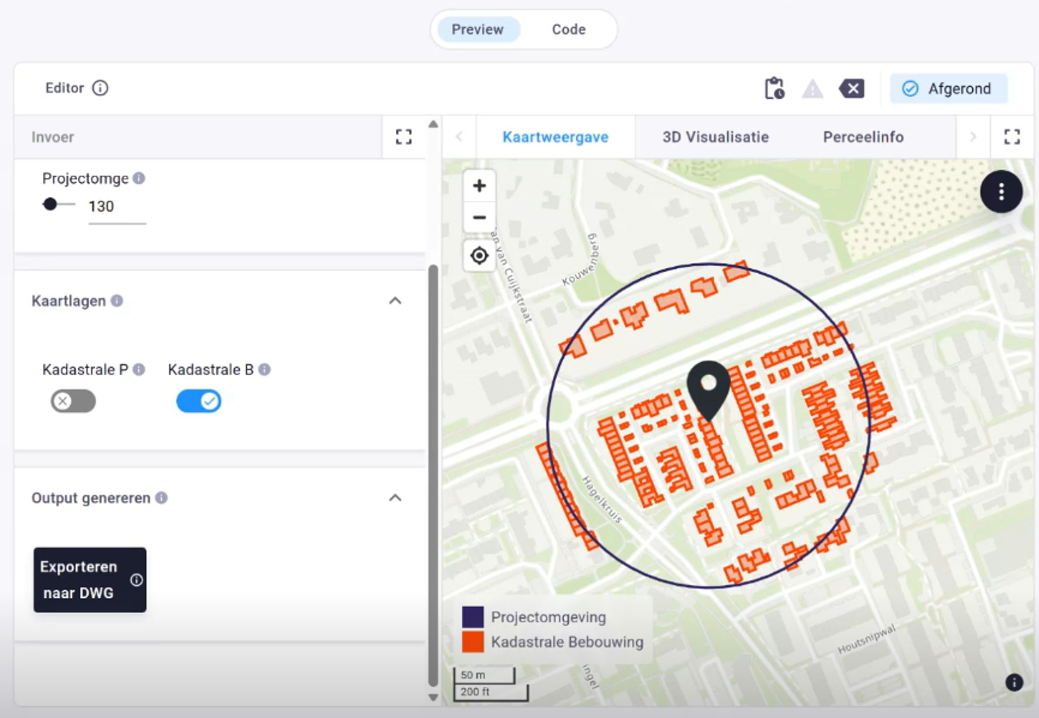Image resolution: width=1039 pixels, height=718 pixels.
Task: Click Exporteren naar DWG button
Action: click(78, 580)
